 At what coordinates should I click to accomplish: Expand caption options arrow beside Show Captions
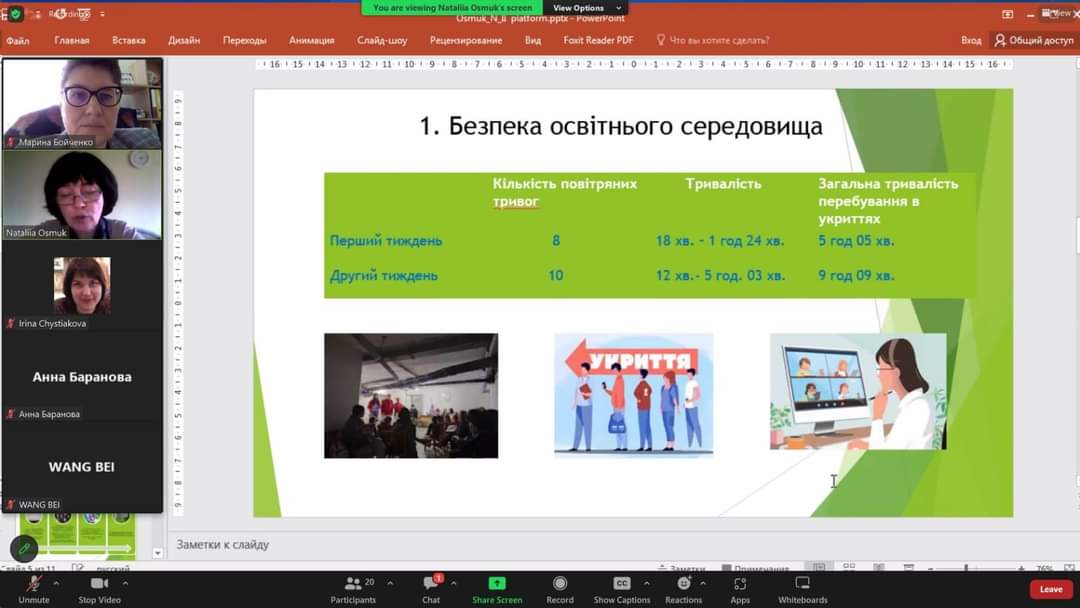[646, 583]
